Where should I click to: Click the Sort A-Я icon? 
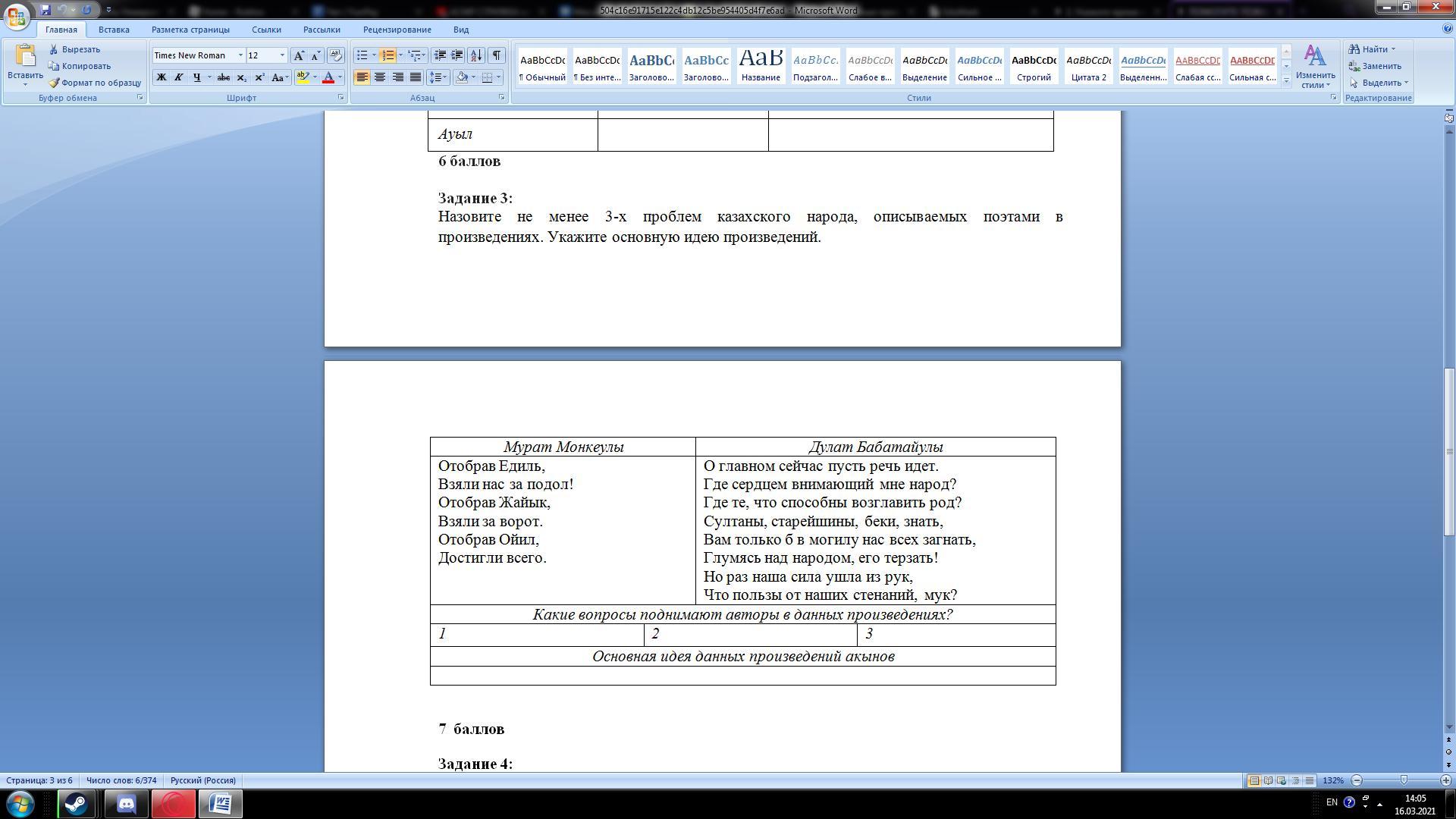(x=476, y=55)
